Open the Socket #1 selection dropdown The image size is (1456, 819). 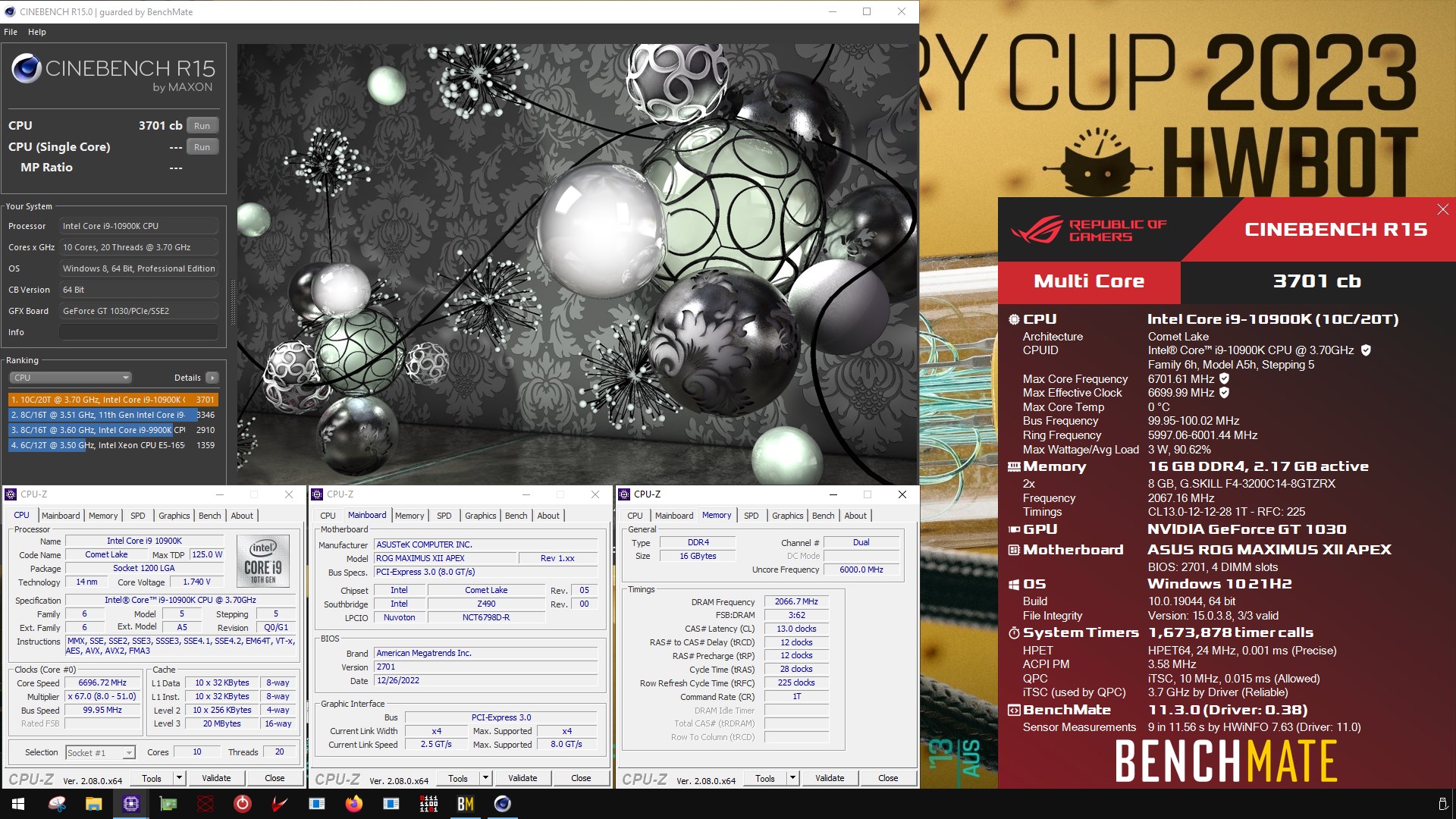point(100,752)
